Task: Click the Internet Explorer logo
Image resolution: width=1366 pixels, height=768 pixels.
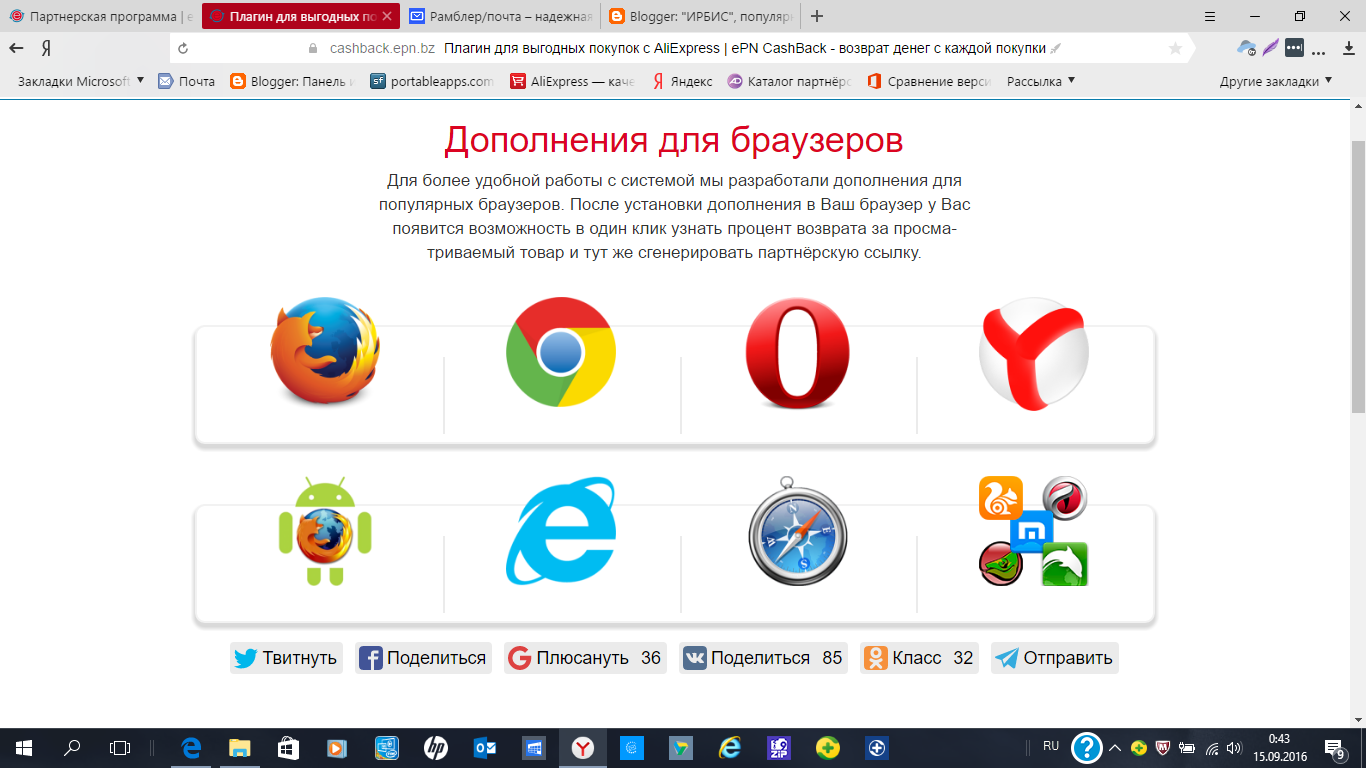Action: (x=561, y=530)
